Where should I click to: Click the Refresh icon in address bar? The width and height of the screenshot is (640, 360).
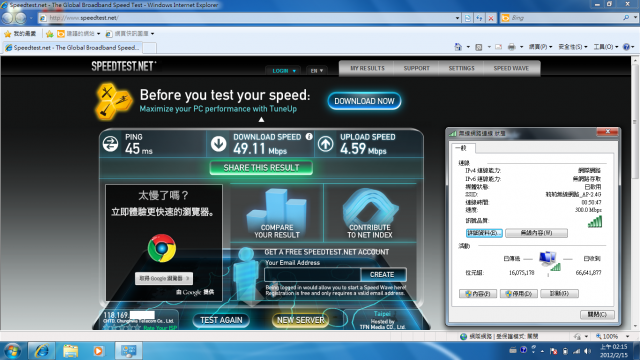[x=479, y=18]
